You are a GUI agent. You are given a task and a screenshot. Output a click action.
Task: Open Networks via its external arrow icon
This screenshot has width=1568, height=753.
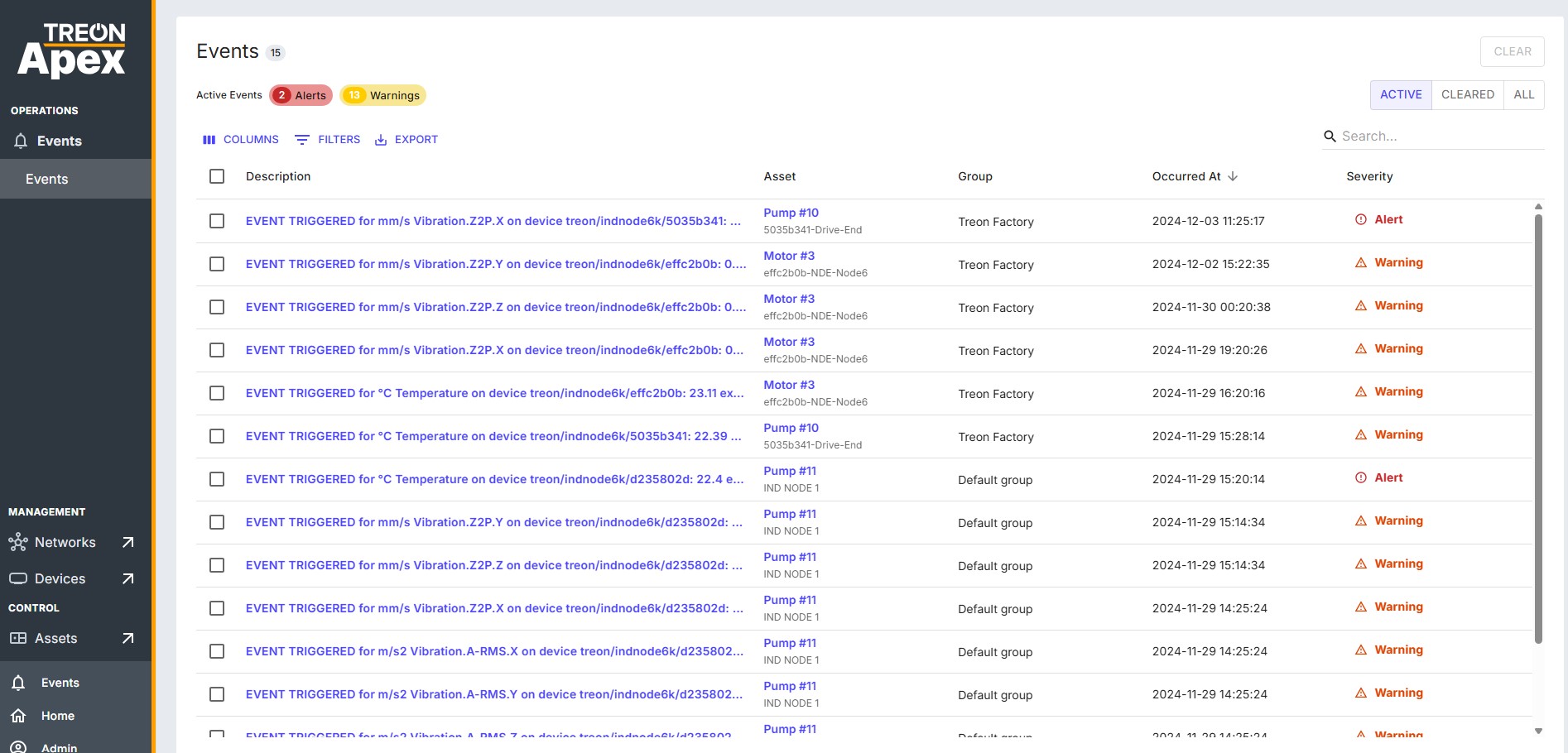[127, 543]
